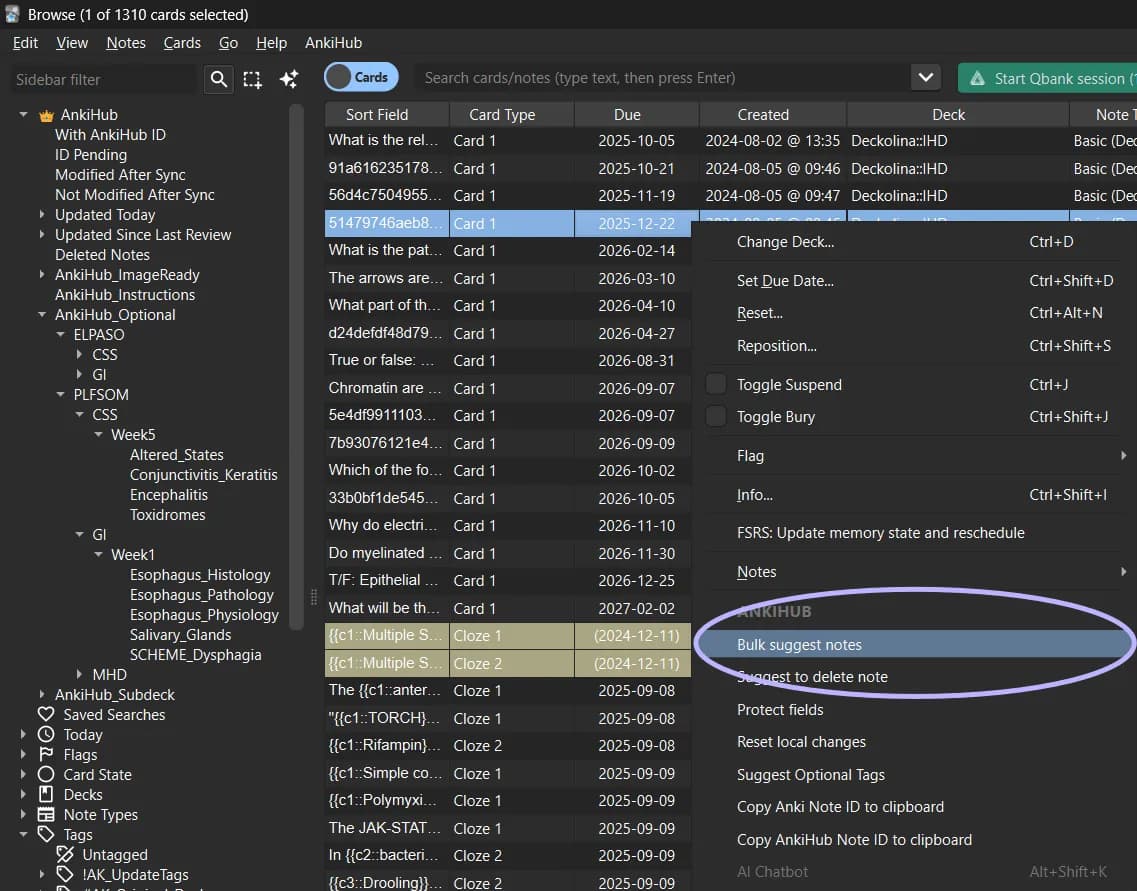Select the Untagged tag icon

click(65, 854)
